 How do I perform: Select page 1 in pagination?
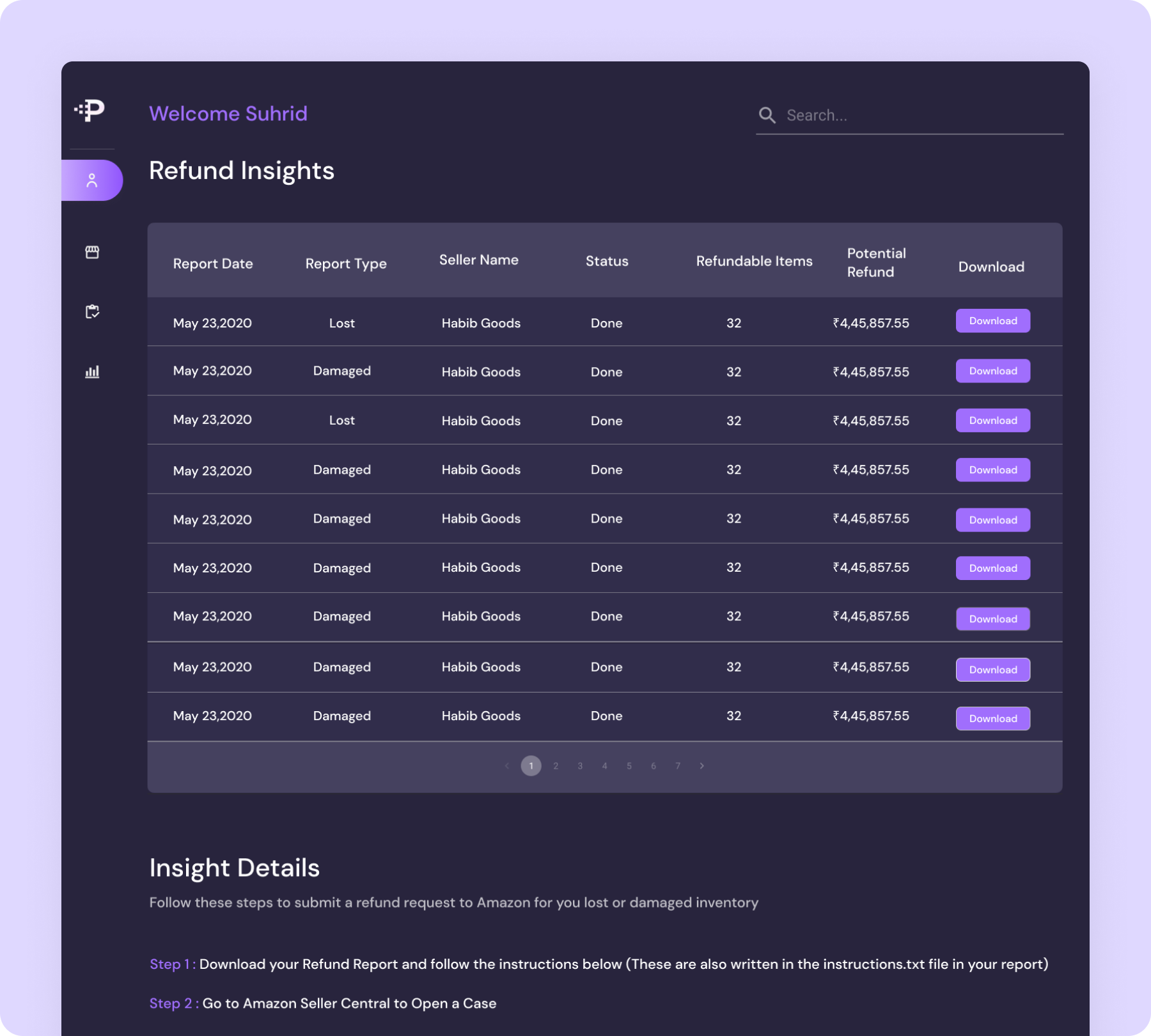(531, 765)
